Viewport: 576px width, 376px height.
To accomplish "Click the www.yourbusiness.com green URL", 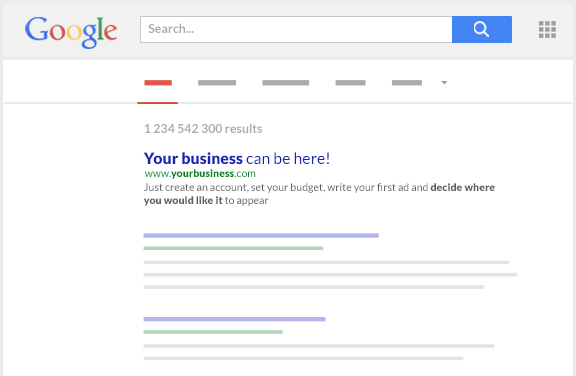I will point(200,173).
